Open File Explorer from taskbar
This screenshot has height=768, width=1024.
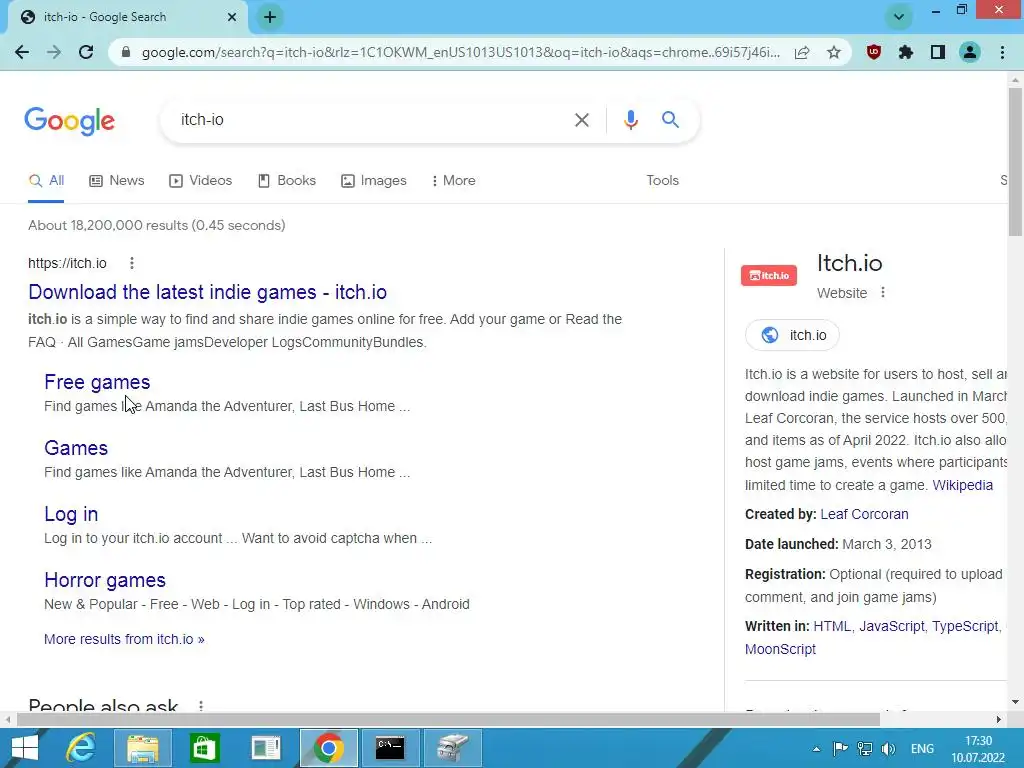143,748
